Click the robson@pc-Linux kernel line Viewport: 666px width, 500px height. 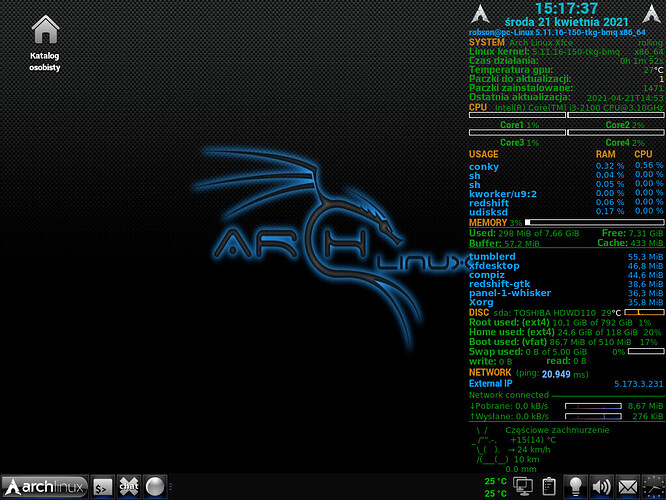tap(557, 33)
